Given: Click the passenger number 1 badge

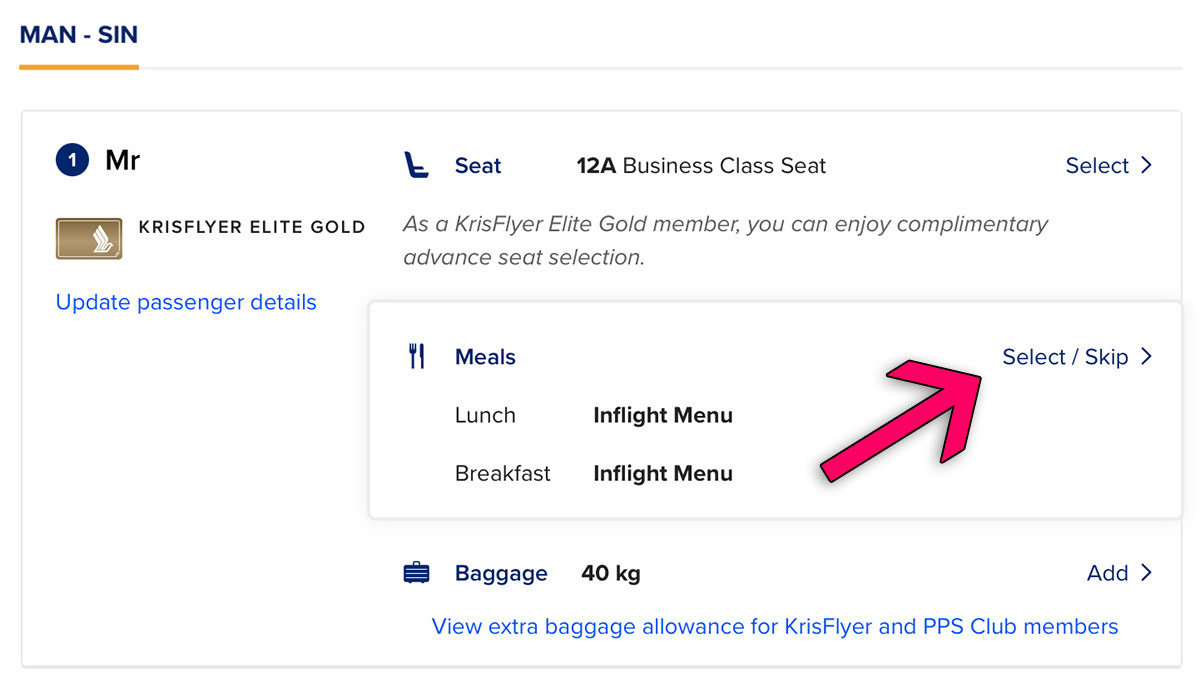Looking at the screenshot, I should 72,160.
